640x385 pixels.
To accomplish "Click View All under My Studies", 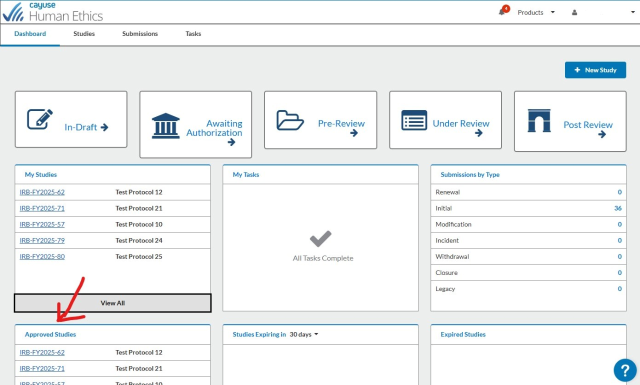I will 113,303.
